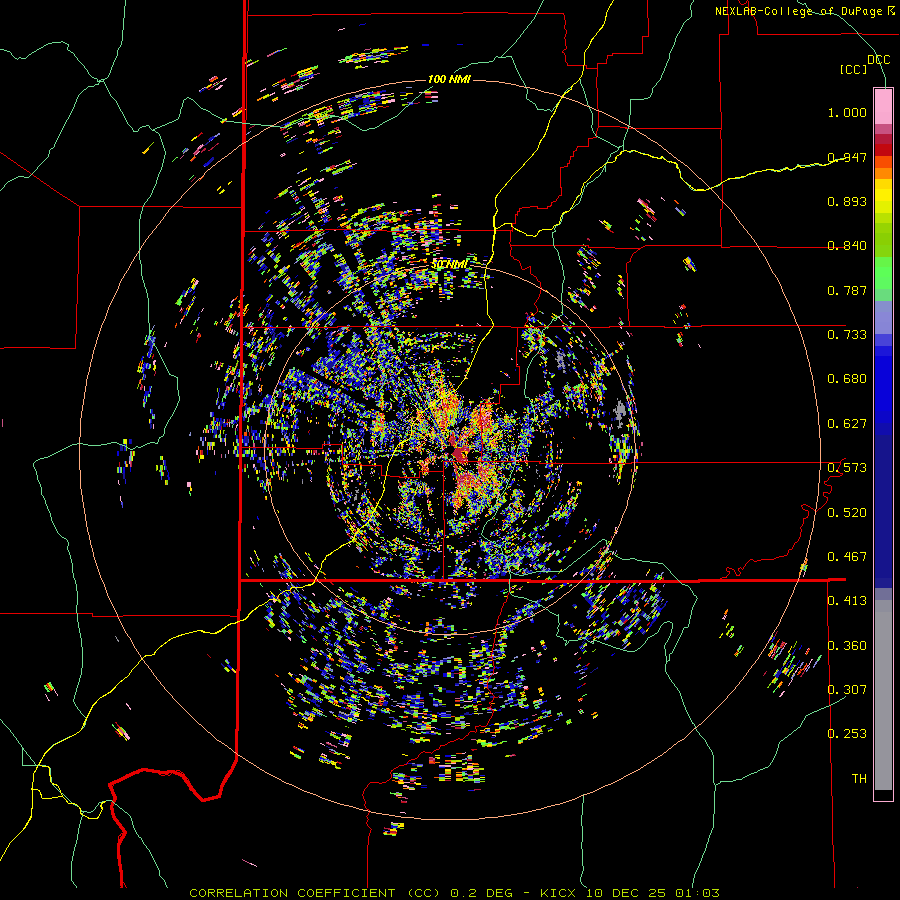Pick the bright green segment of color bar
Viewport: 900px width, 900px height.
click(x=883, y=274)
